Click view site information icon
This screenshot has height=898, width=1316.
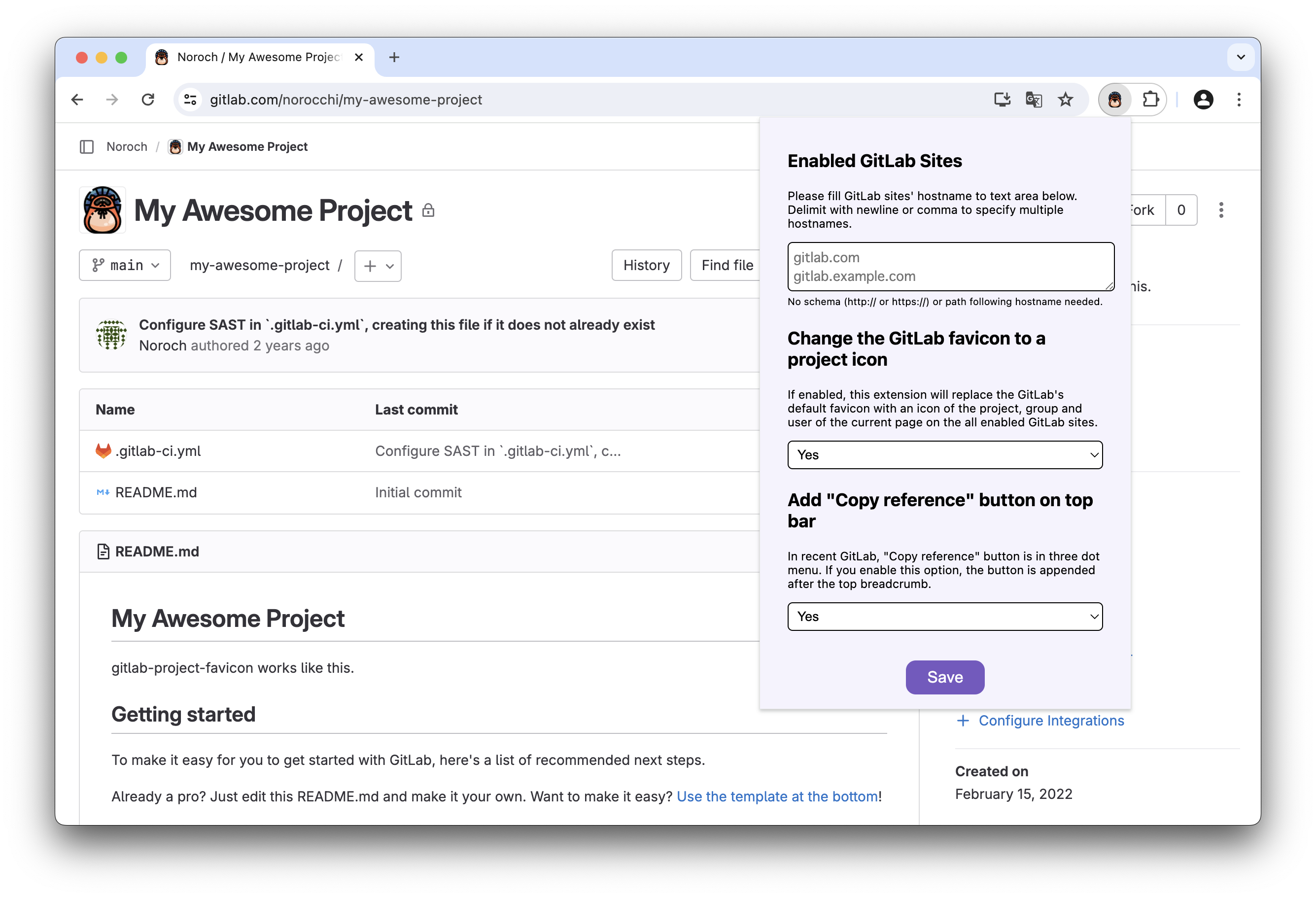pyautogui.click(x=190, y=100)
